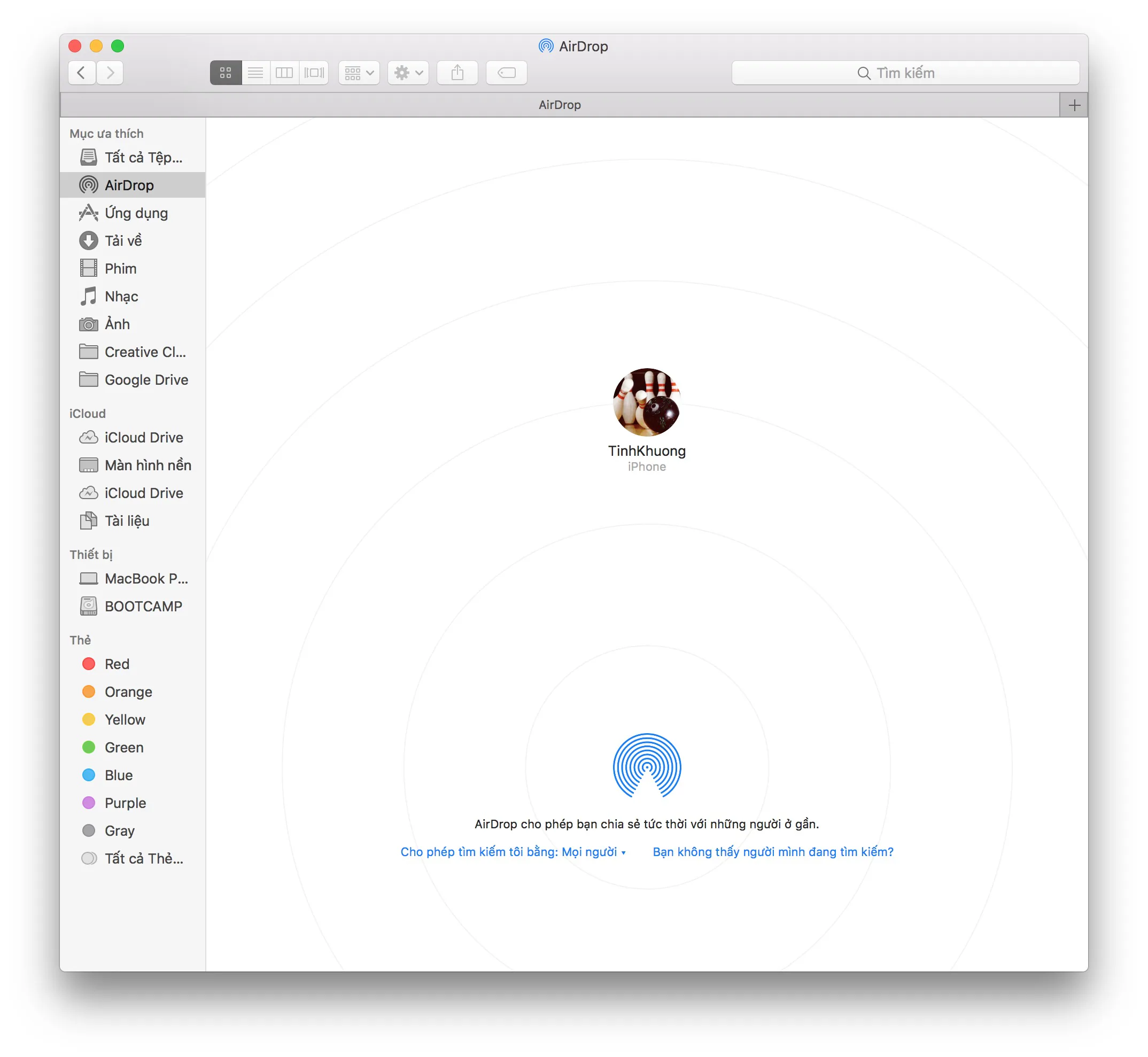The height and width of the screenshot is (1057, 1148).
Task: Filter by the Blue tag
Action: click(132, 775)
